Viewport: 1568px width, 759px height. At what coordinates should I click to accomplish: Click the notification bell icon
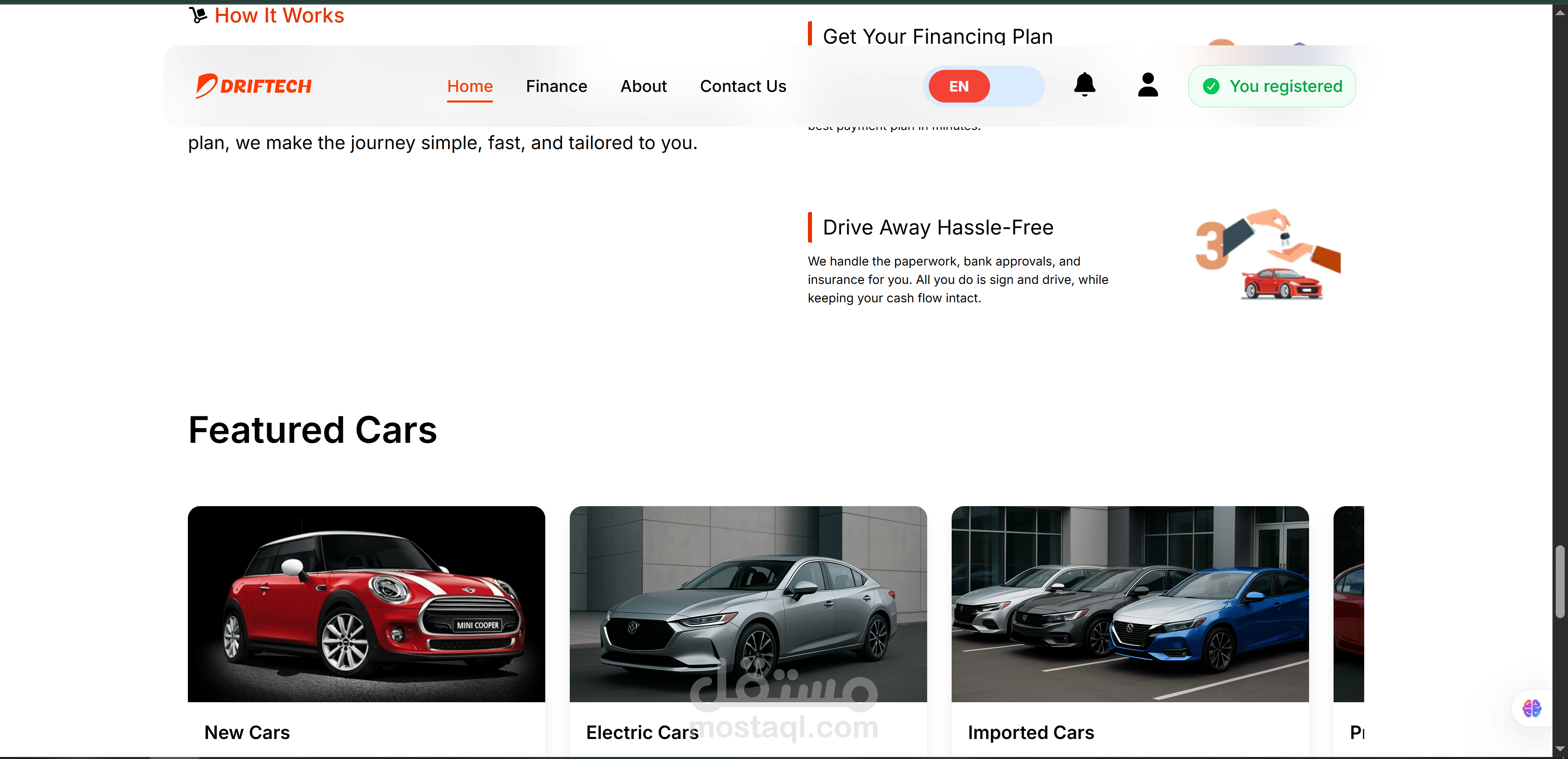click(x=1084, y=85)
